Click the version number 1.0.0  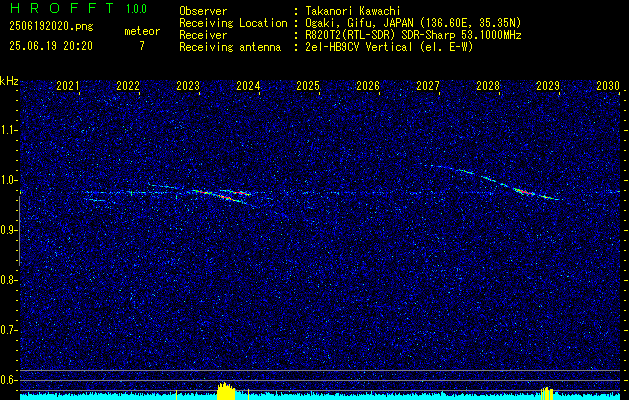pos(136,9)
